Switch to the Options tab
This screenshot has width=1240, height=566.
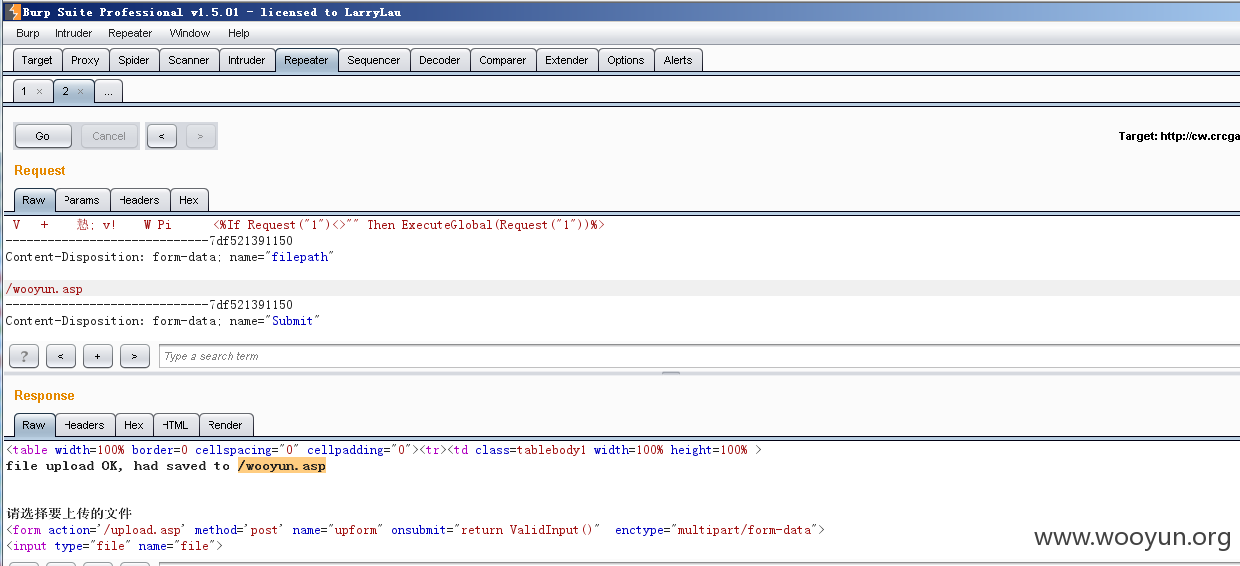pos(626,60)
